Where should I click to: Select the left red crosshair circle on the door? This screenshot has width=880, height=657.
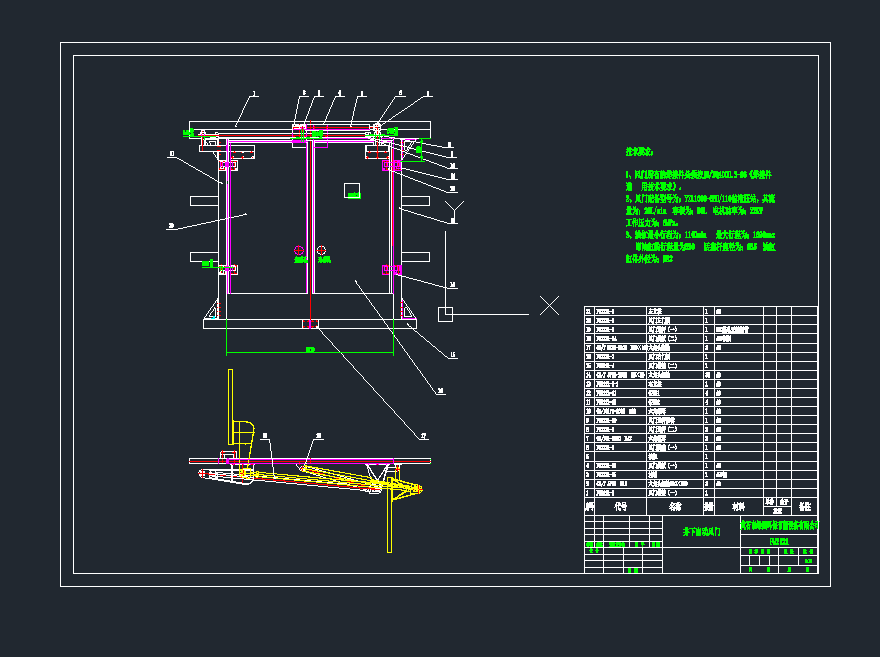click(298, 250)
